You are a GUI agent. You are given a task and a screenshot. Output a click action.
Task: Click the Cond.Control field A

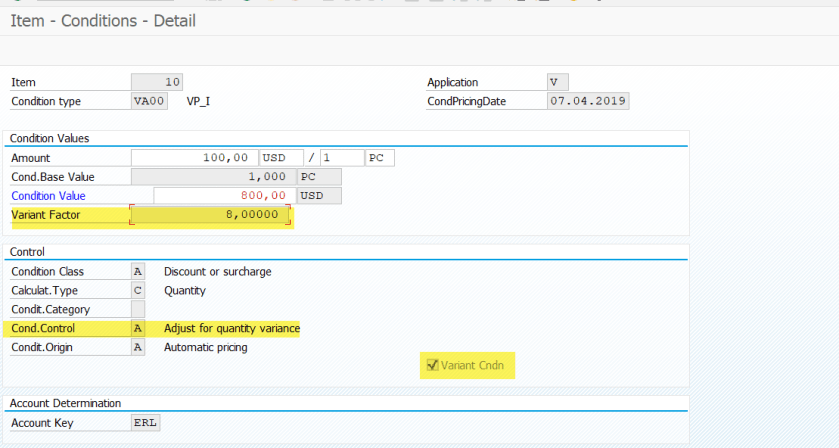coord(138,328)
